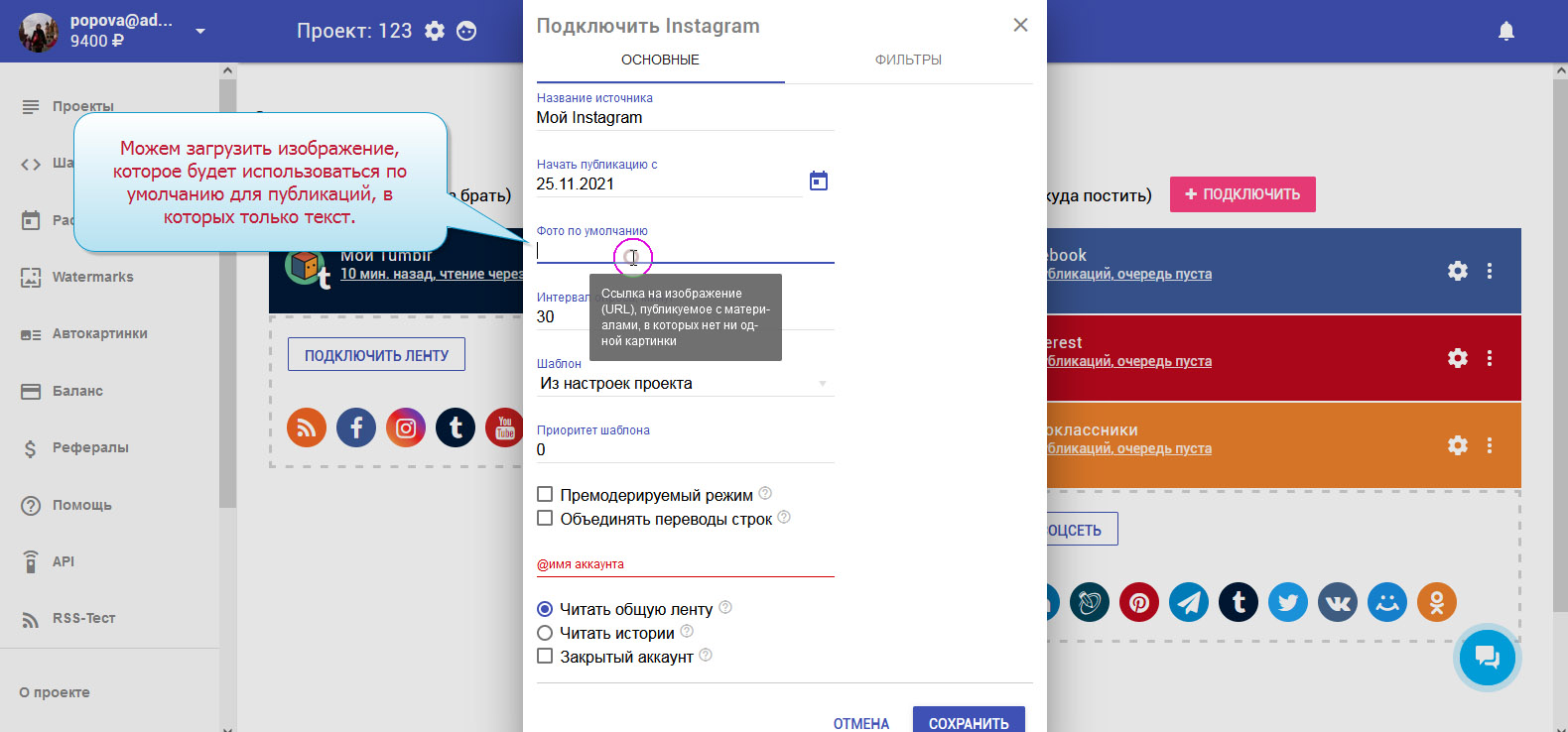Click the RSS feed source icon

[307, 427]
